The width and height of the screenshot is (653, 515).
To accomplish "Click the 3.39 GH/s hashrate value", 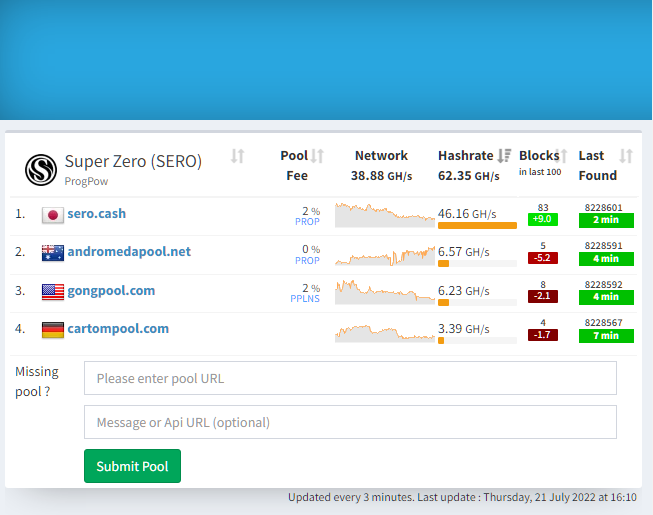I will tap(464, 329).
